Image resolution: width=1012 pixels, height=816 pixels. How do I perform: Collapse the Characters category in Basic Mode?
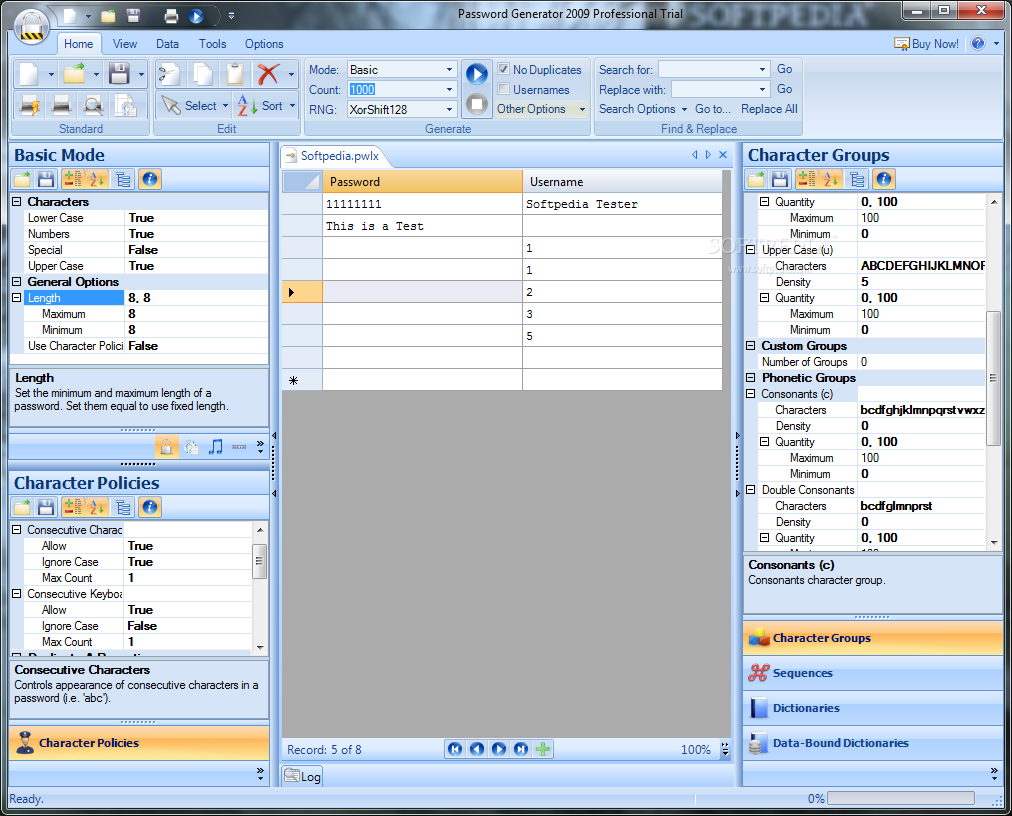(17, 201)
